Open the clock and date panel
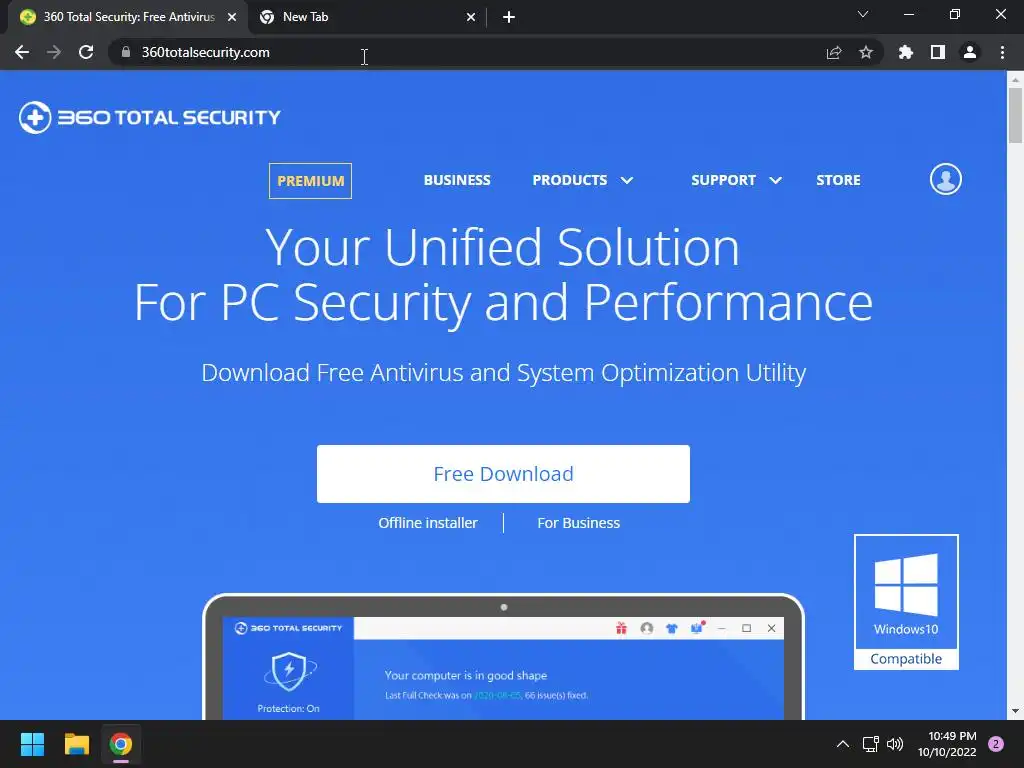The width and height of the screenshot is (1024, 768). [x=947, y=744]
